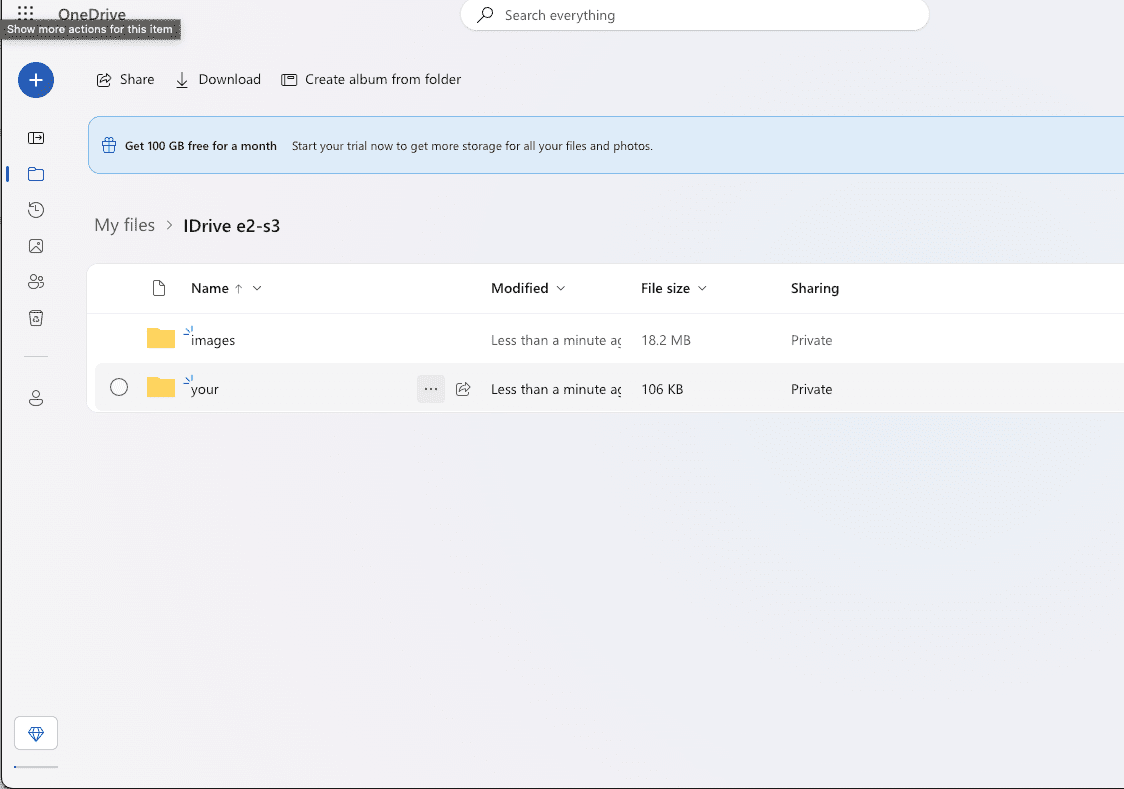
Task: Open the your folder name
Action: 204,389
